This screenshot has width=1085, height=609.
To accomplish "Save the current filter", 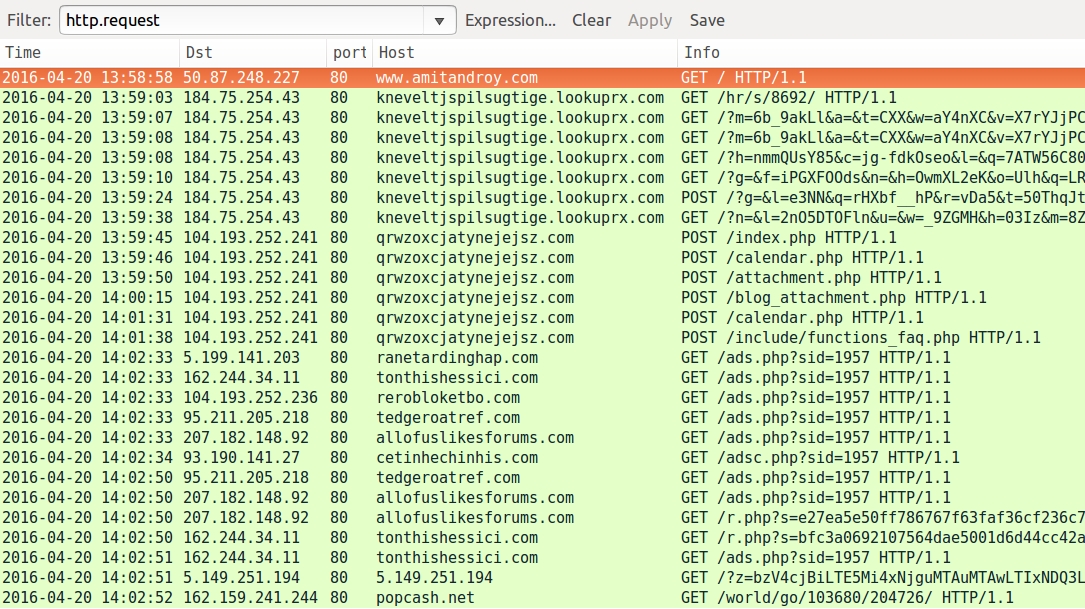I will 707,20.
